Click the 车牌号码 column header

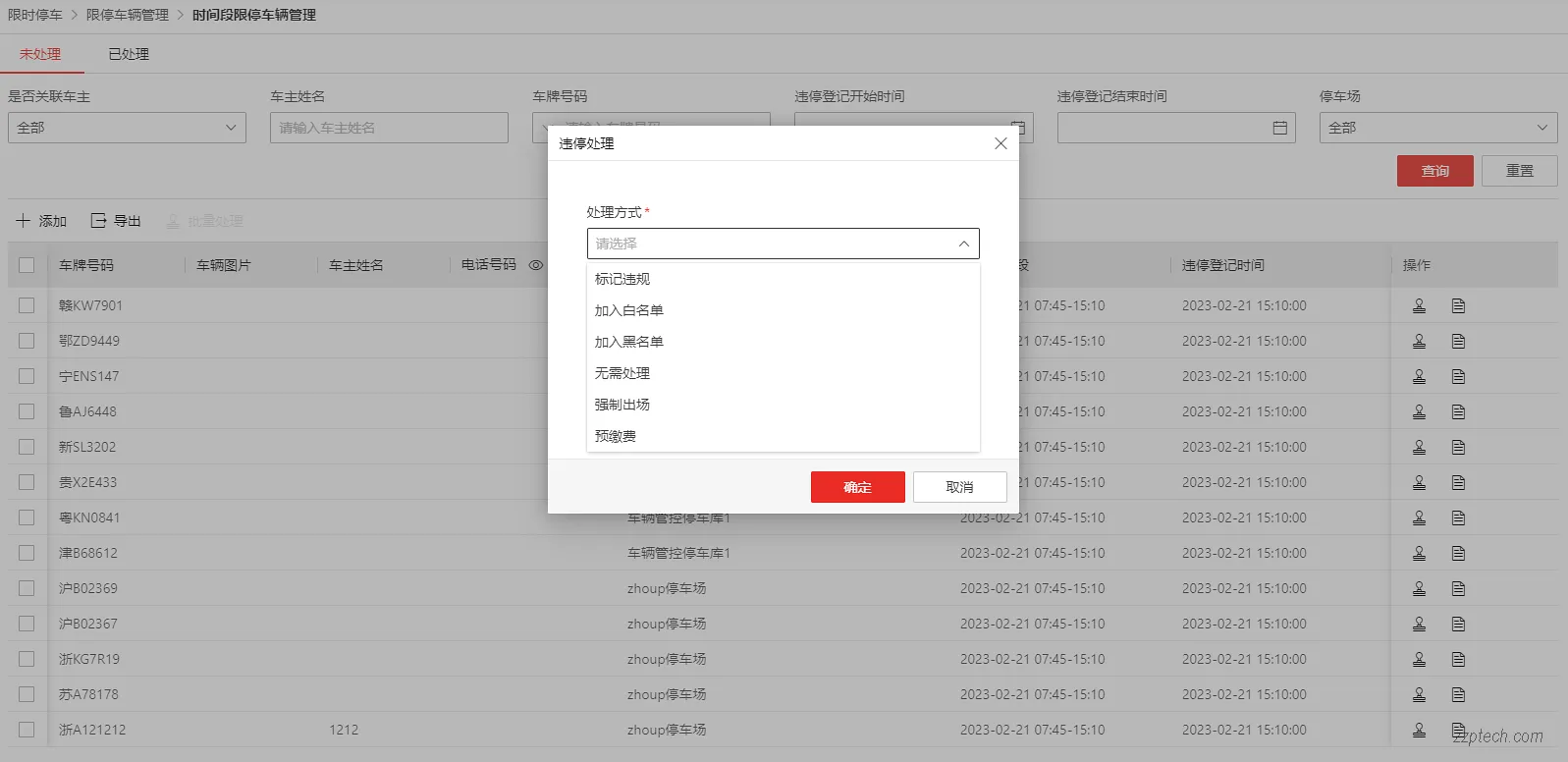tap(86, 265)
